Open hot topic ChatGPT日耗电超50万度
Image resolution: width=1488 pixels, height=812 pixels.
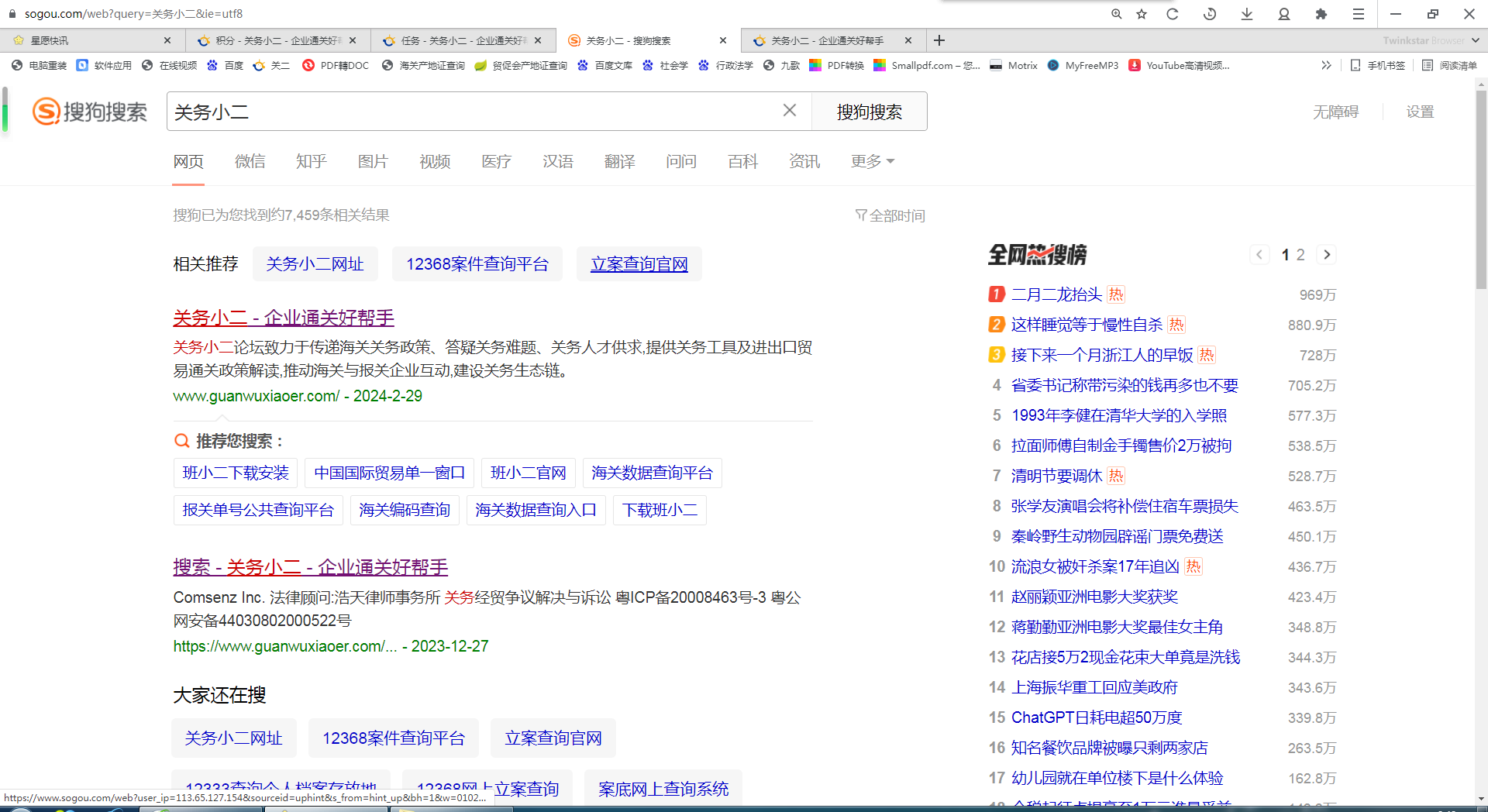click(1097, 717)
